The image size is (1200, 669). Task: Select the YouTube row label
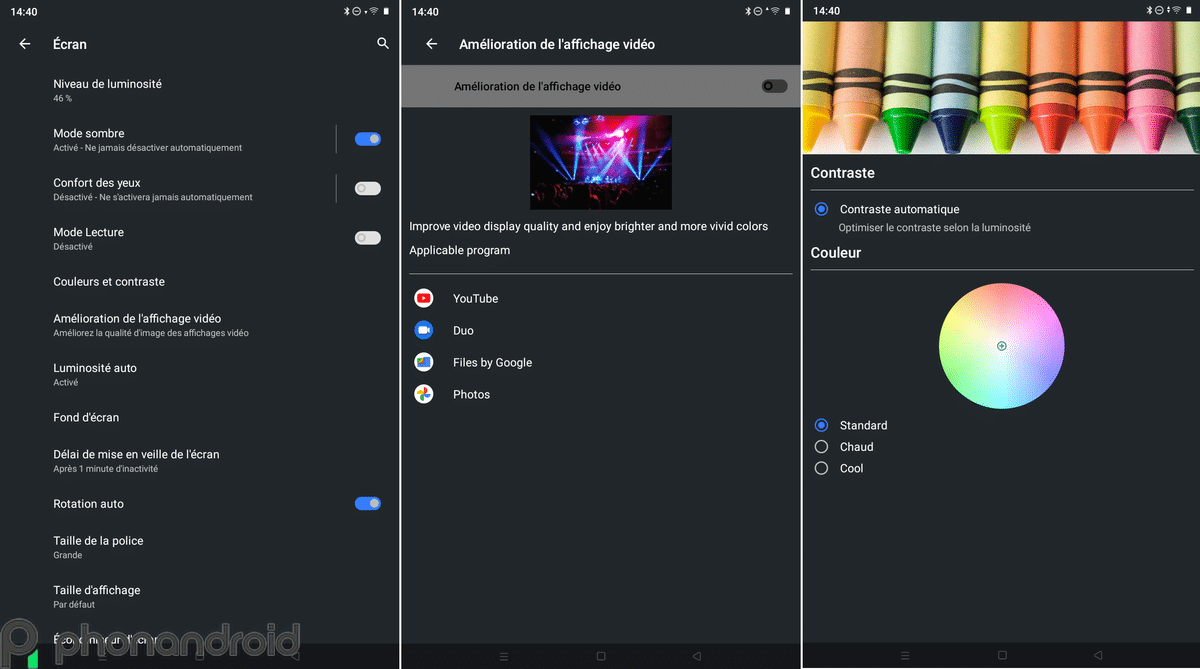[475, 299]
